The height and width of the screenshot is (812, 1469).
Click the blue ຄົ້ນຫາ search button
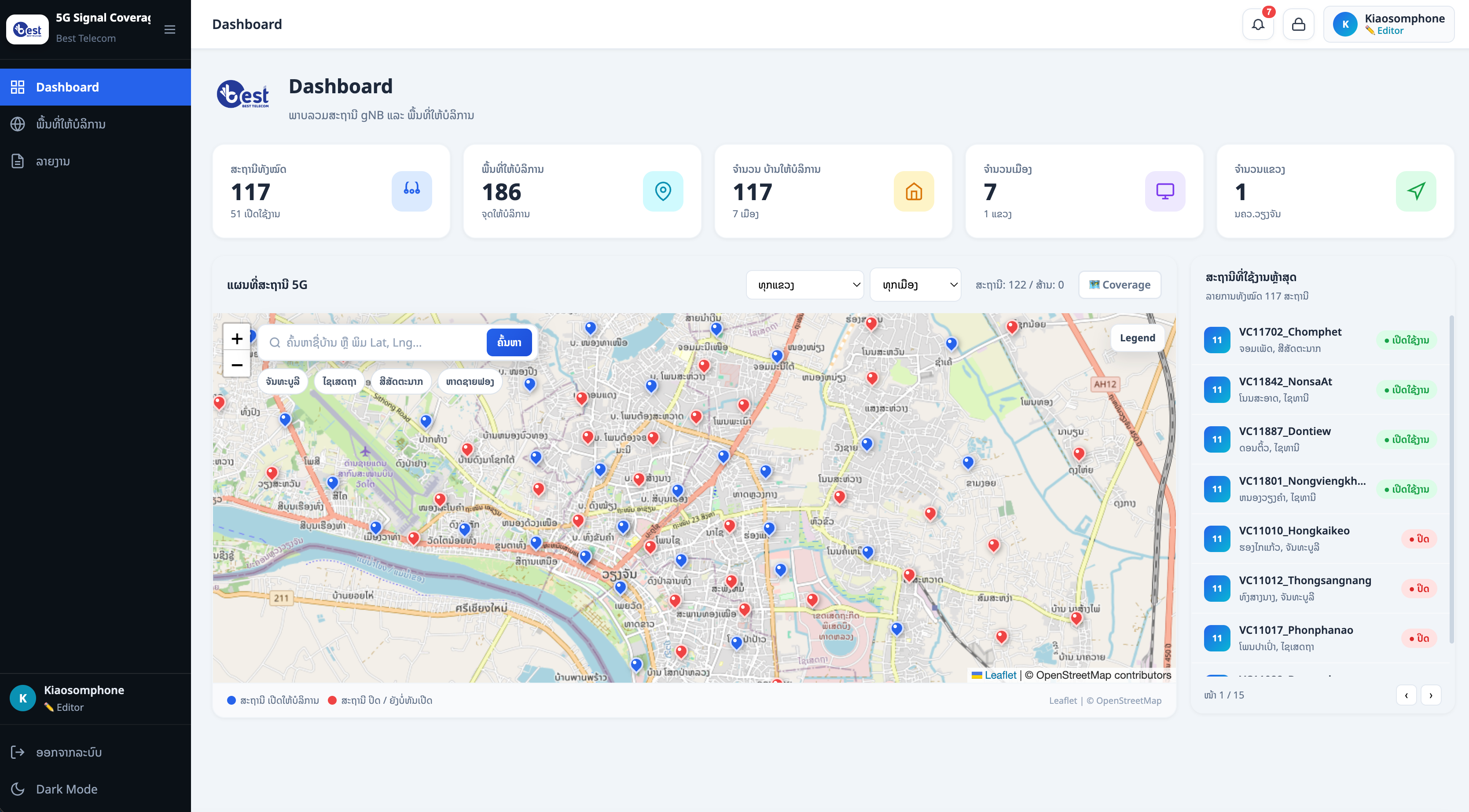[509, 343]
